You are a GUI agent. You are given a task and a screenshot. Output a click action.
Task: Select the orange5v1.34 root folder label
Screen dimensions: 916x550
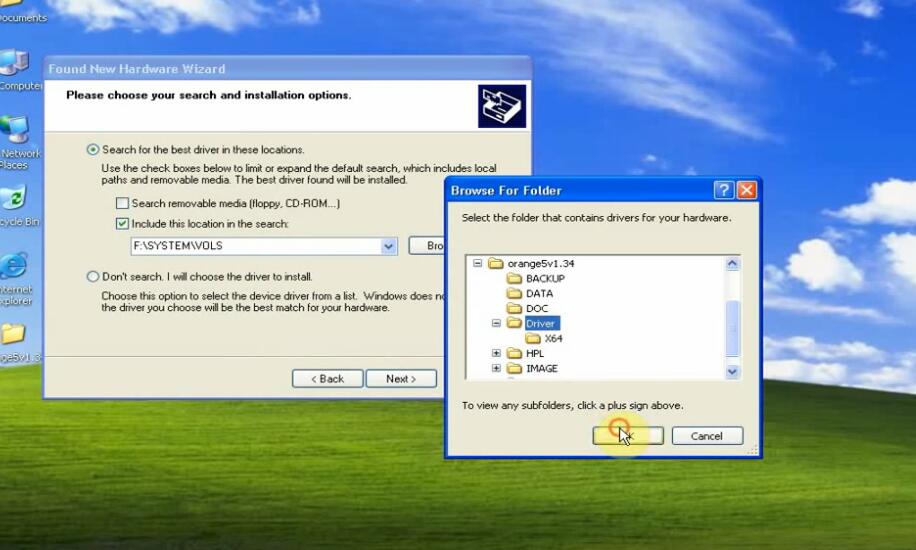541,264
